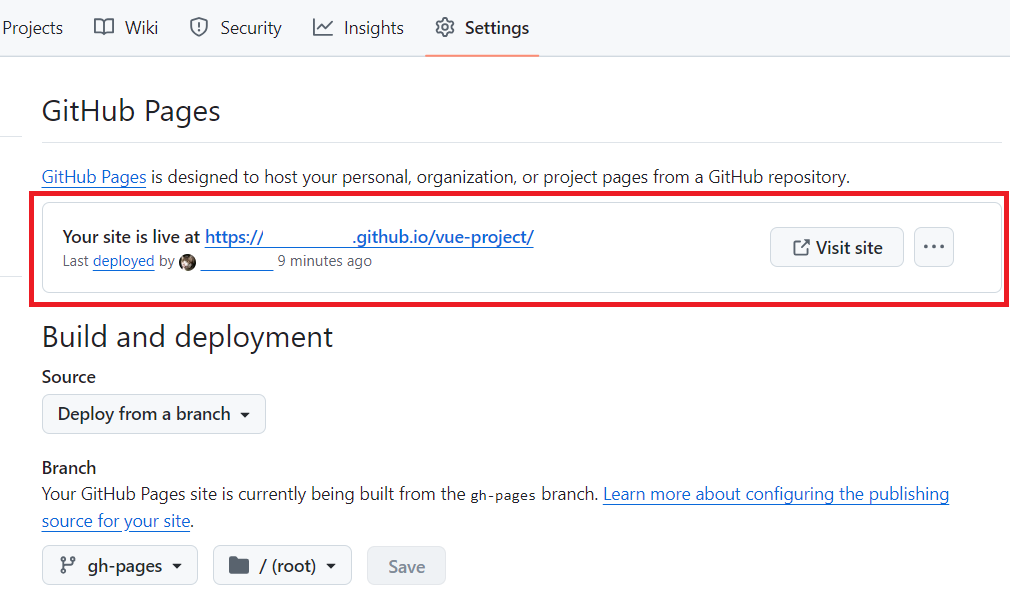Open the deployer's username link

tap(237, 262)
